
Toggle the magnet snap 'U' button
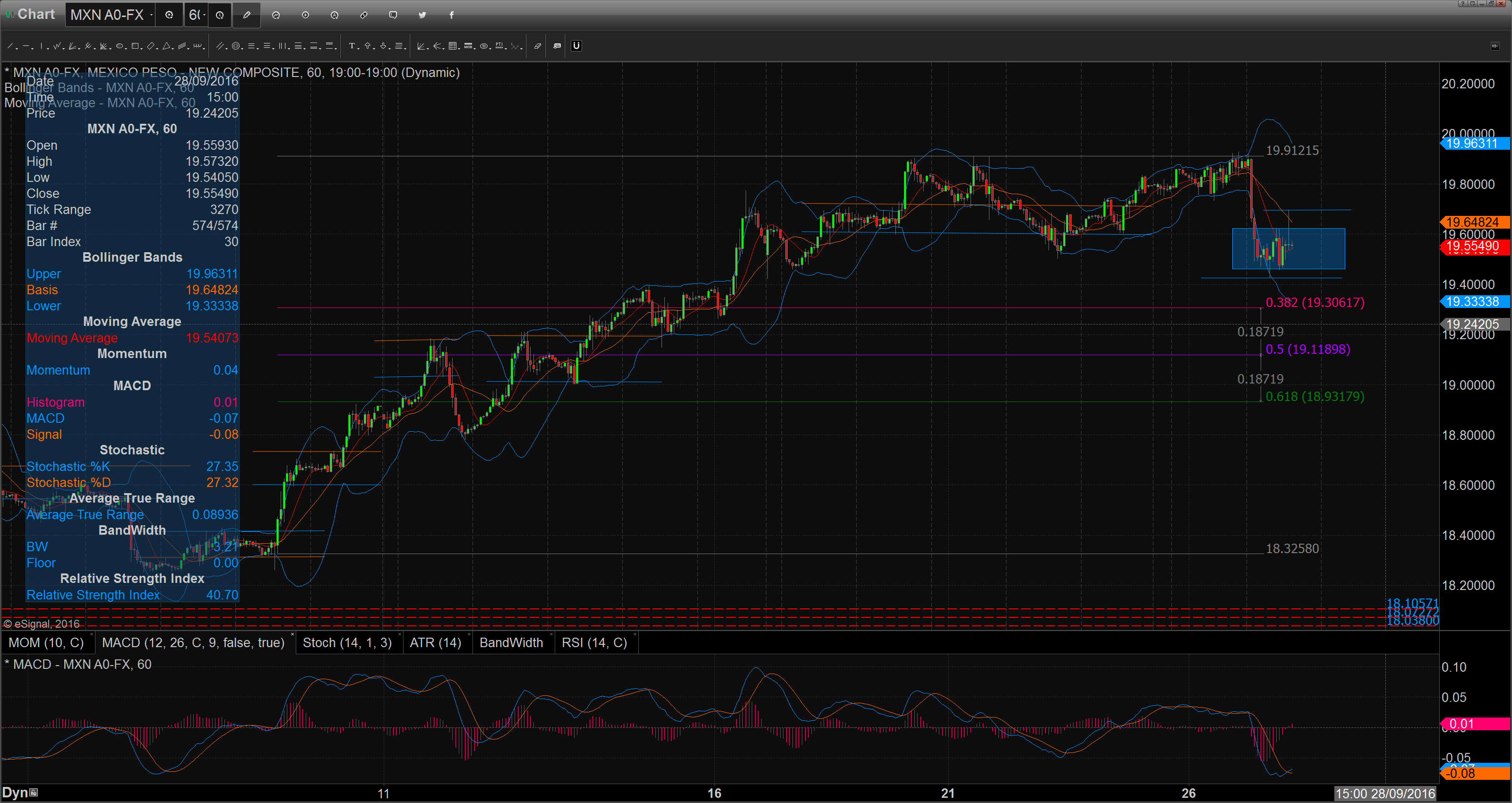coord(576,46)
